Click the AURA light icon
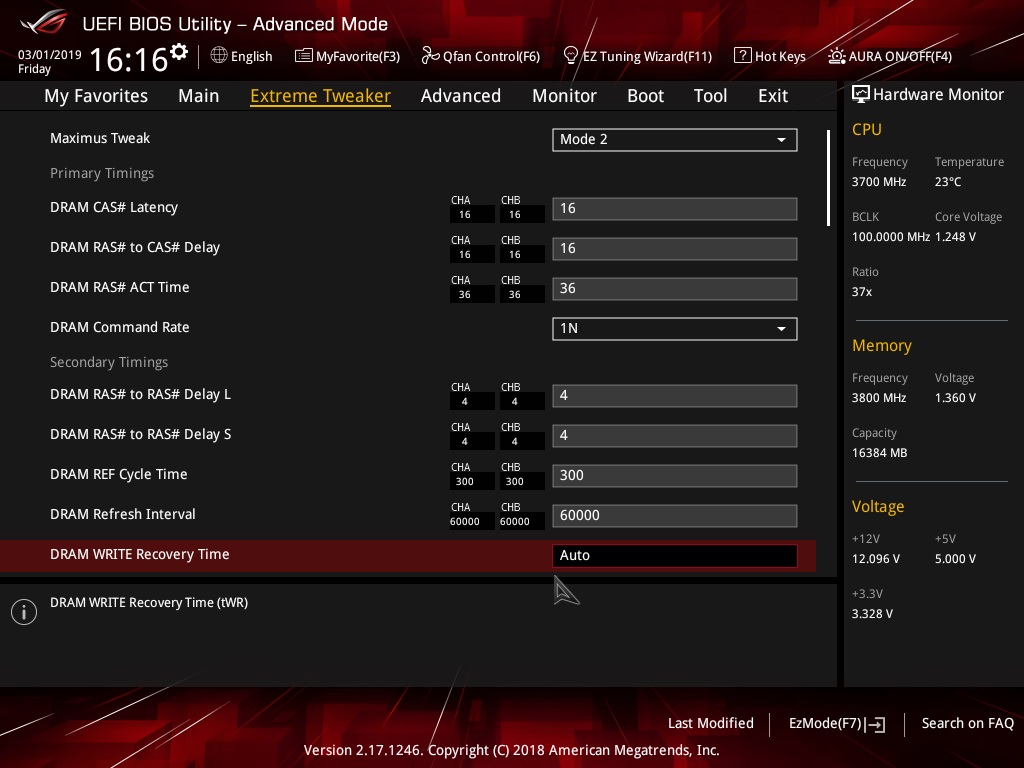 [x=837, y=56]
